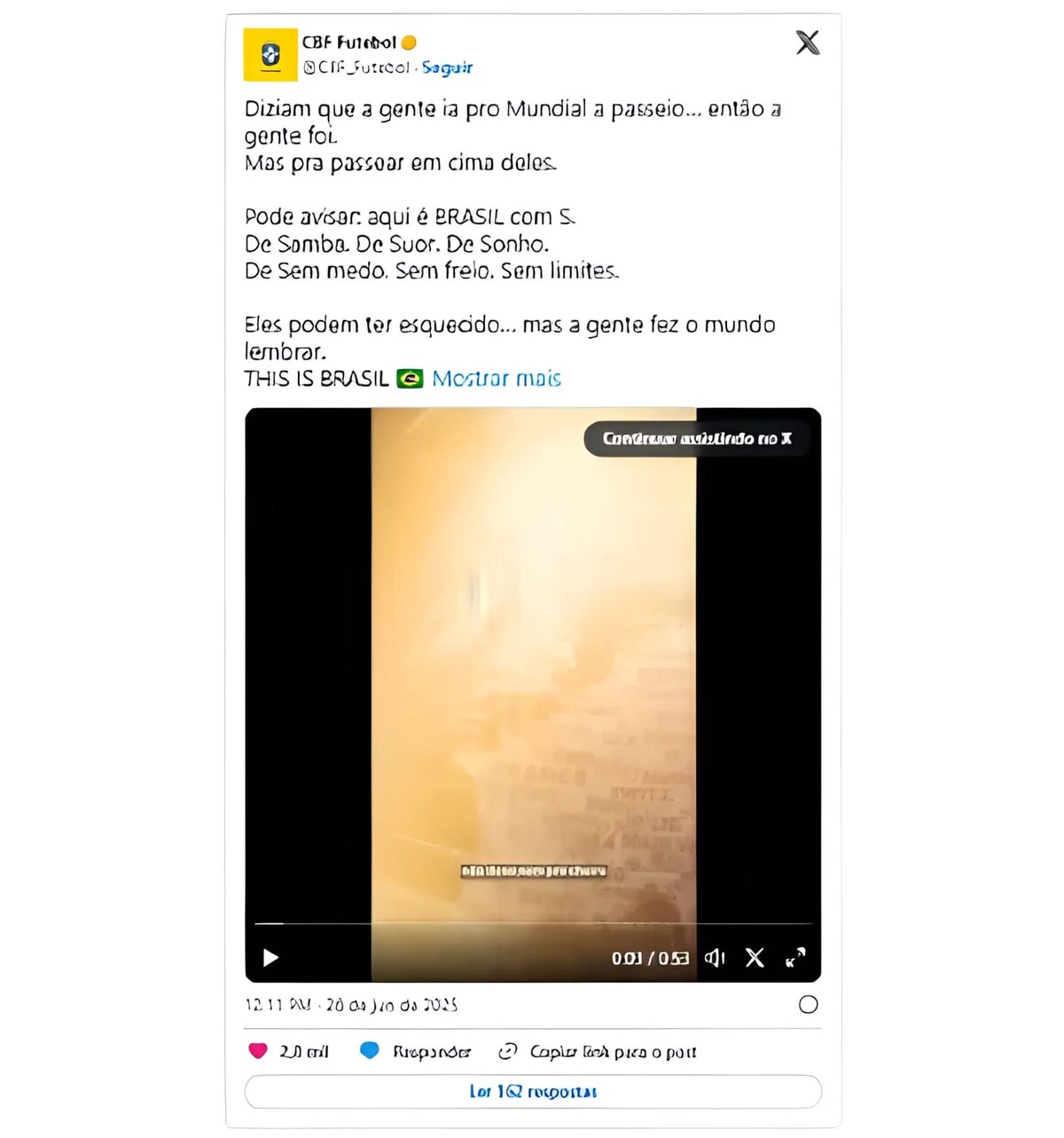
Task: Click the CBF Futebol account name
Action: pyautogui.click(x=348, y=43)
